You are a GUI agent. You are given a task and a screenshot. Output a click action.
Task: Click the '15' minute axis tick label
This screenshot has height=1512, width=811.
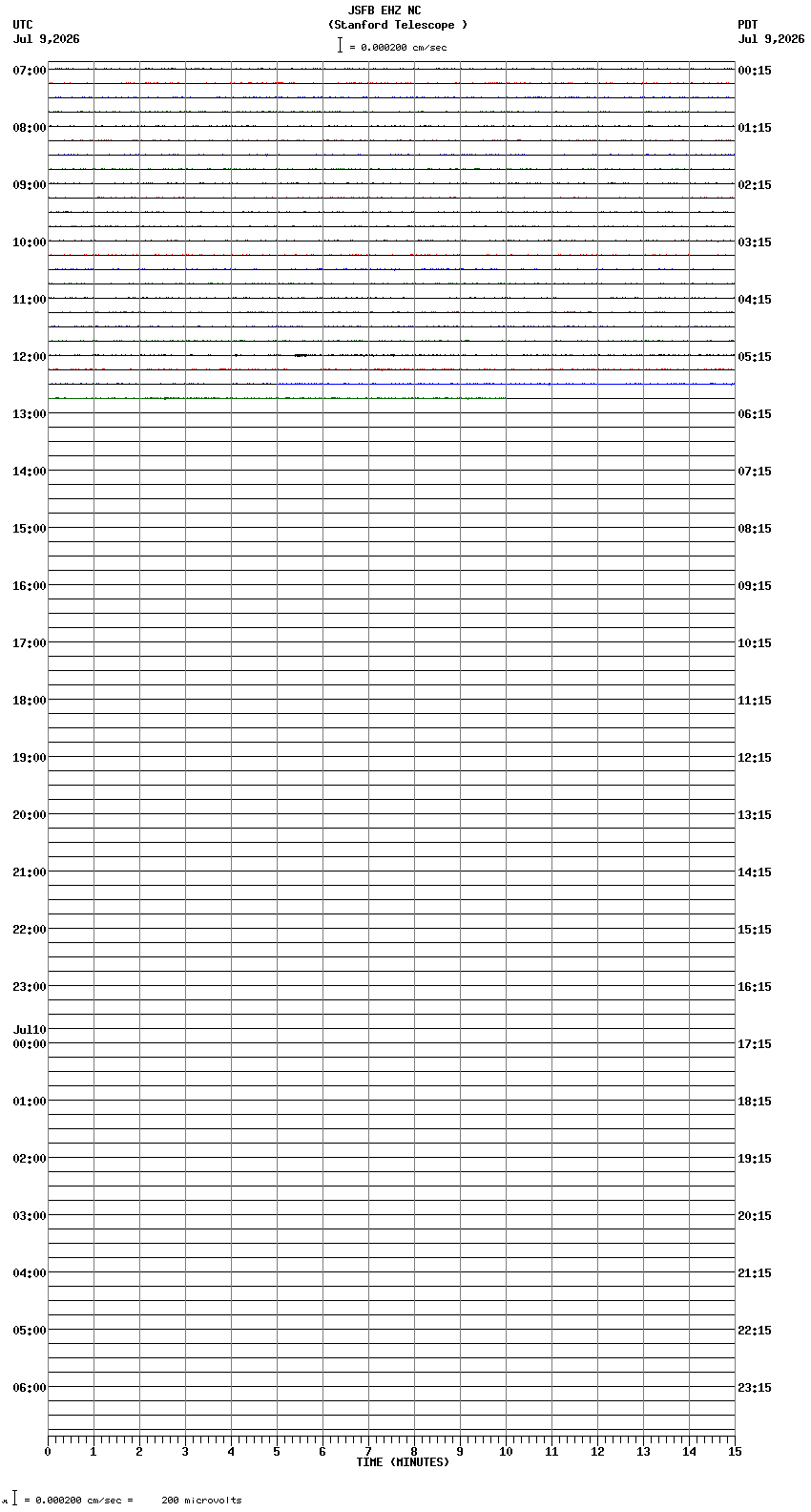(x=735, y=1452)
